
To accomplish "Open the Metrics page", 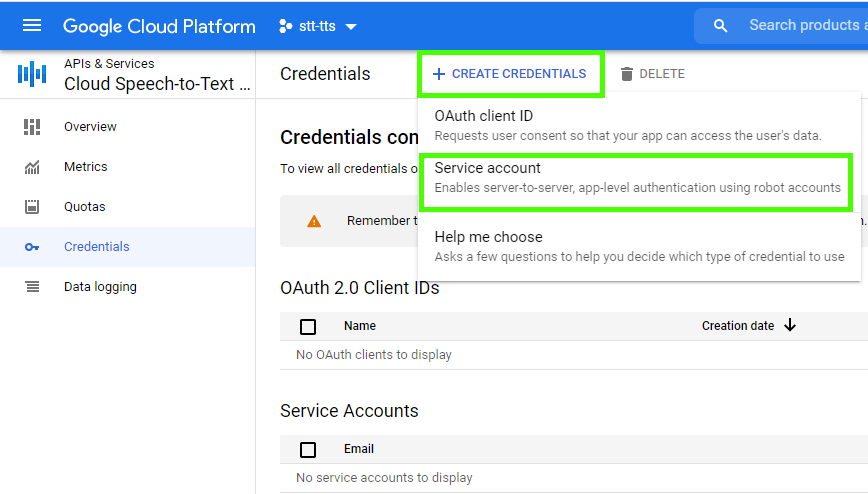I will point(86,167).
